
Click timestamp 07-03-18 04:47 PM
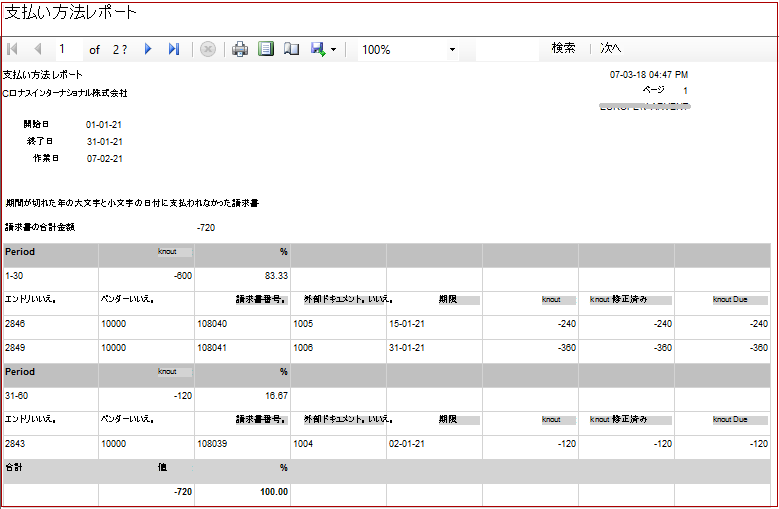649,75
